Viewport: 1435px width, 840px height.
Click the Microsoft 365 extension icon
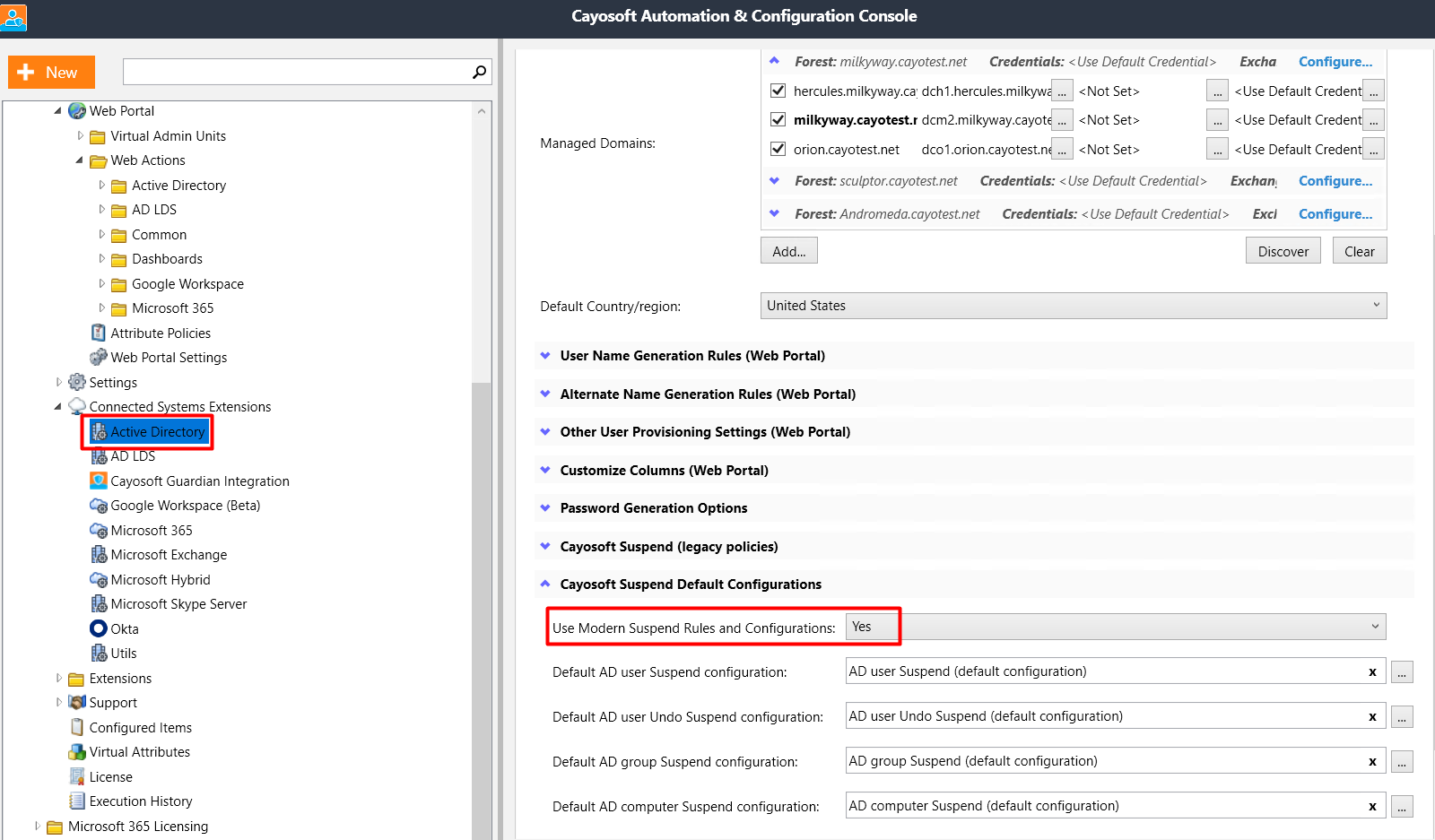click(x=99, y=530)
